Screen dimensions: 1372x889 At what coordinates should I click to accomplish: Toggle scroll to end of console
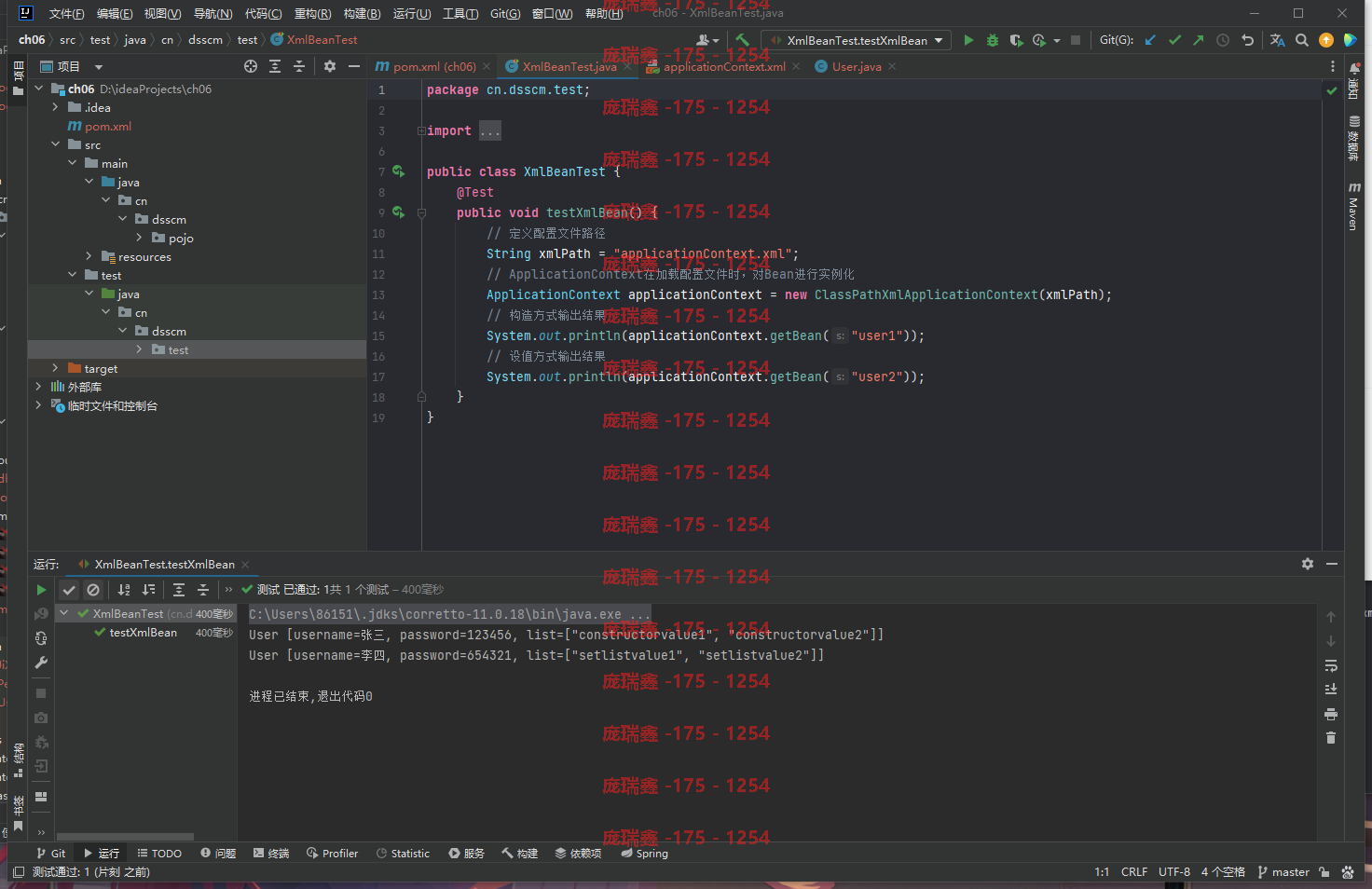(x=1331, y=690)
